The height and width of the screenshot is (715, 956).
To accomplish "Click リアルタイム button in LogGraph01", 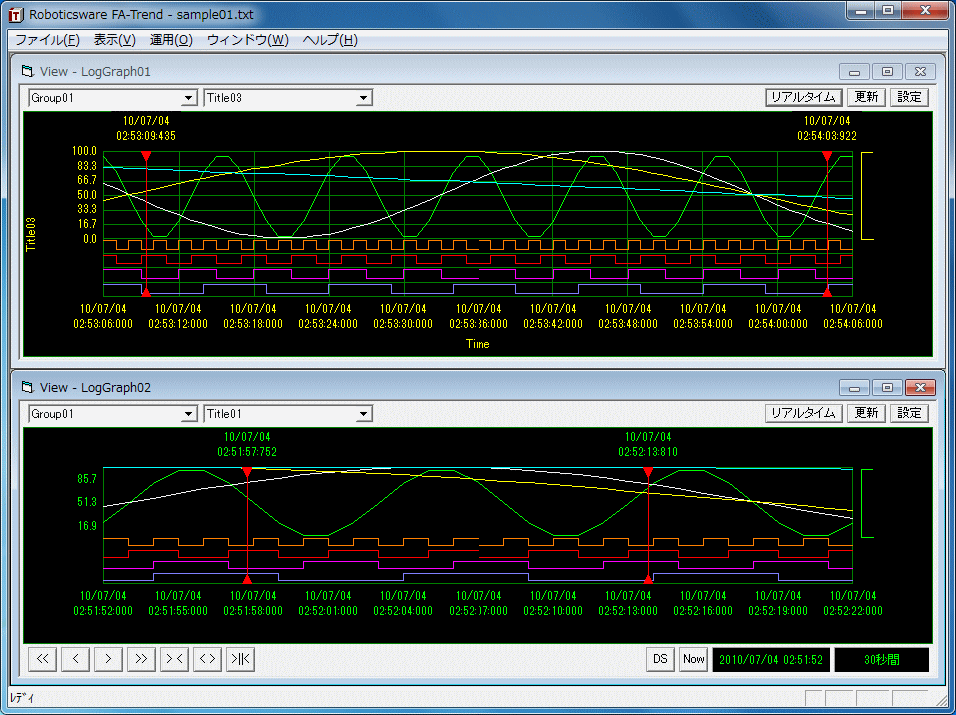I will click(x=804, y=97).
